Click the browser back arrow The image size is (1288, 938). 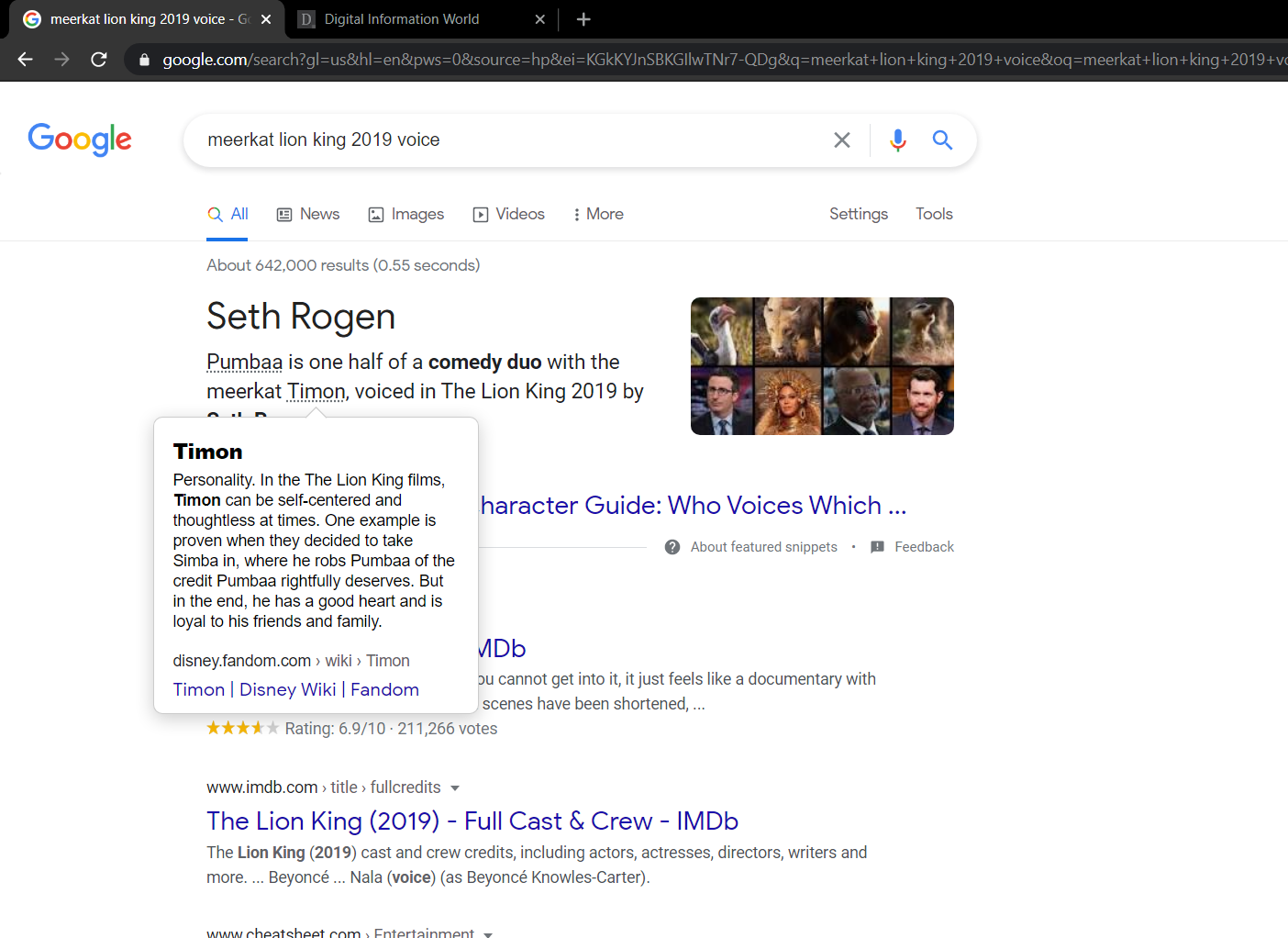(25, 60)
